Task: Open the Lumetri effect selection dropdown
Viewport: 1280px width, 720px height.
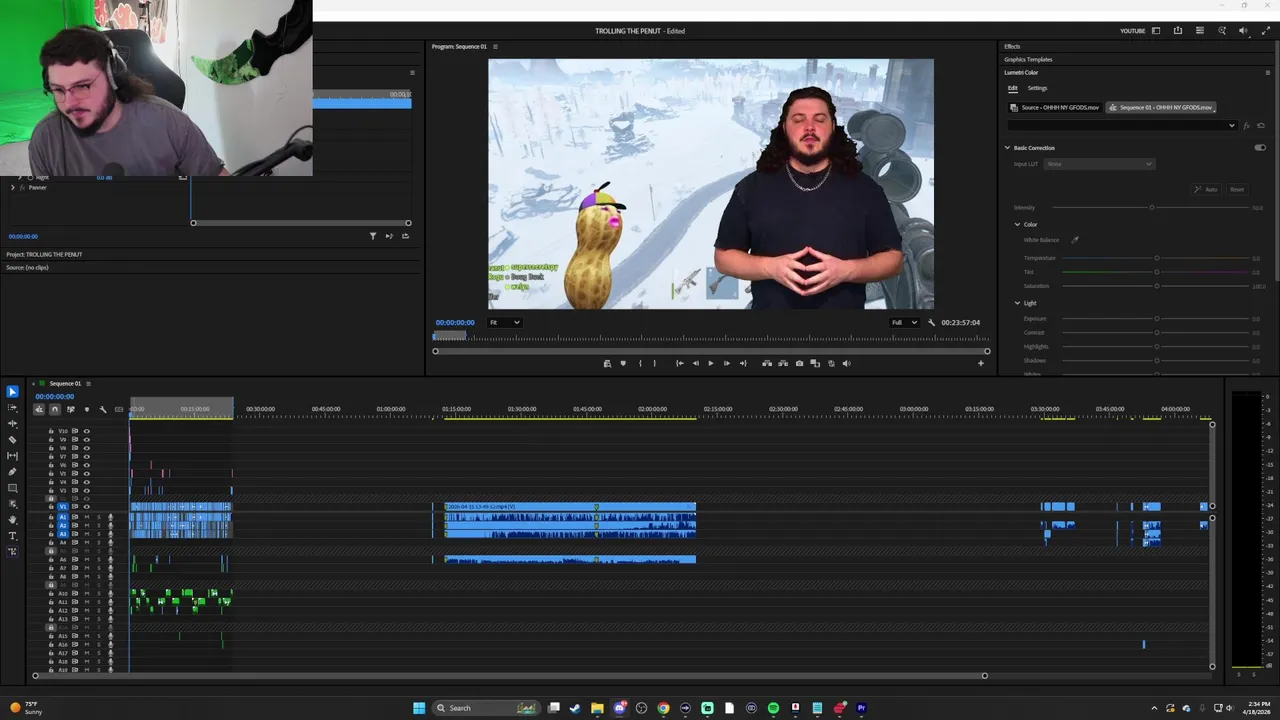Action: (x=1122, y=126)
